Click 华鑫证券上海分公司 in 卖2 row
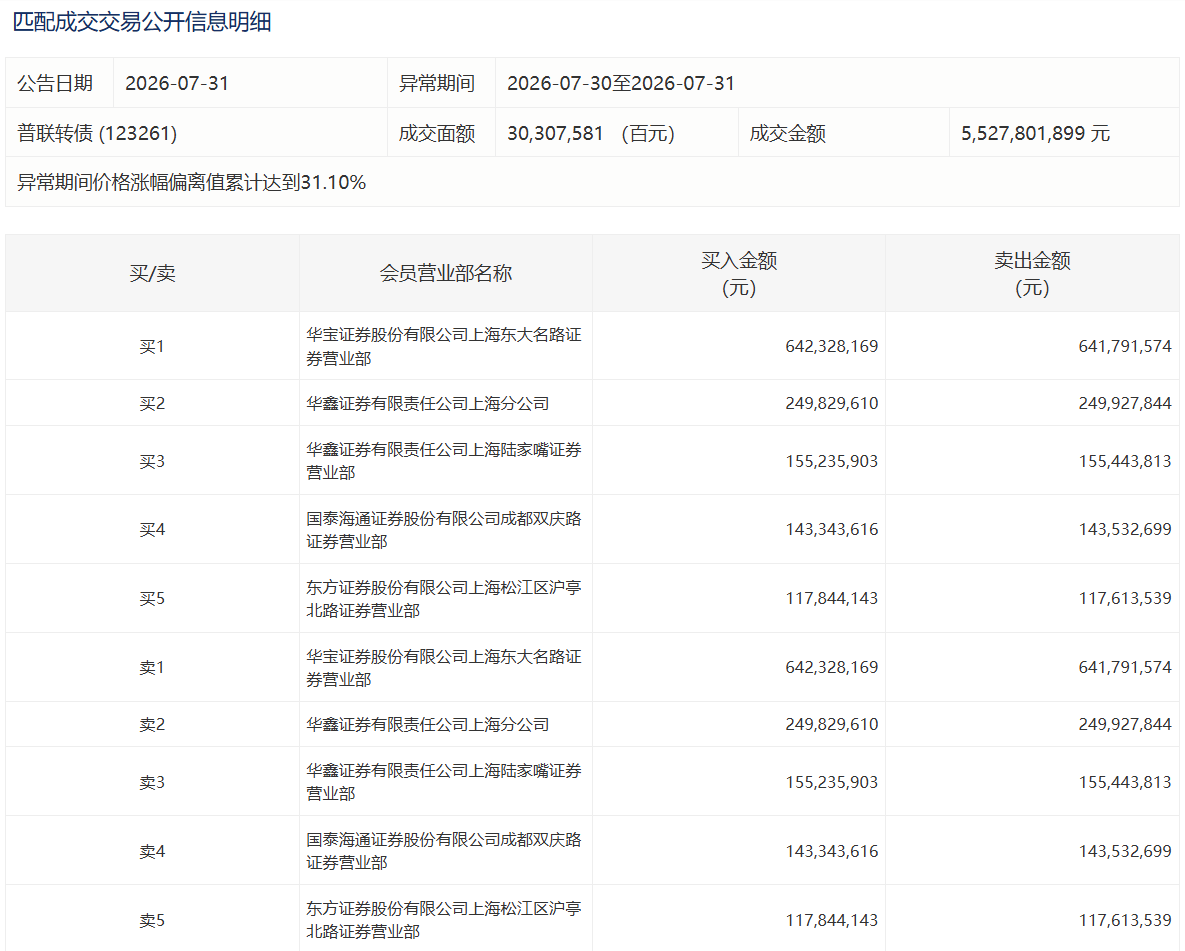The width and height of the screenshot is (1185, 951). [428, 724]
